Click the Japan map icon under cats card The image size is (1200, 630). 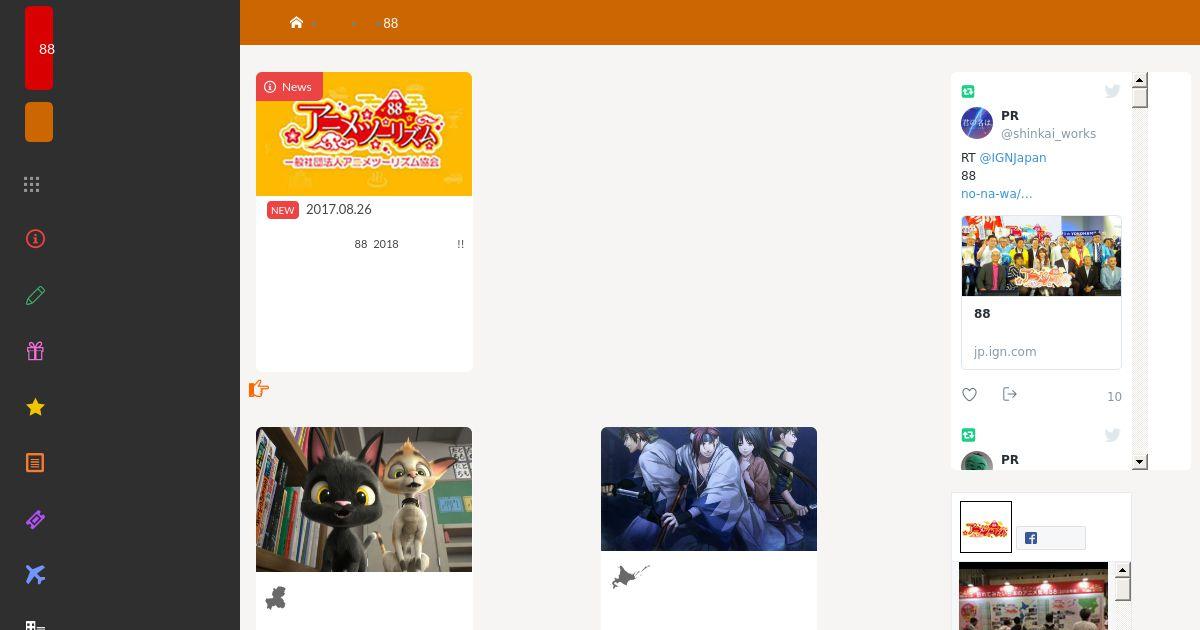tap(276, 598)
